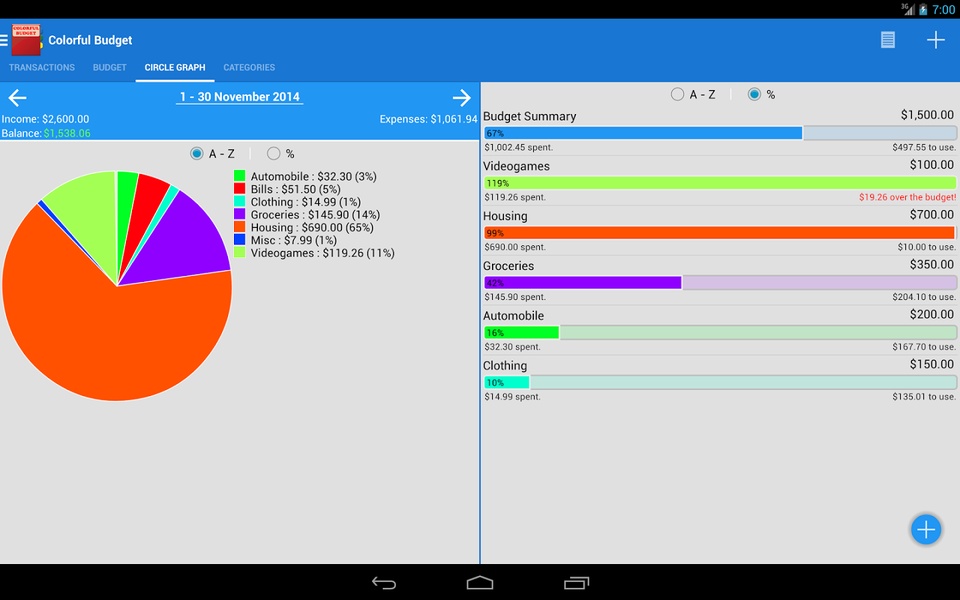The image size is (960, 600).
Task: Tap the 3G signal strength icon
Action: [907, 9]
